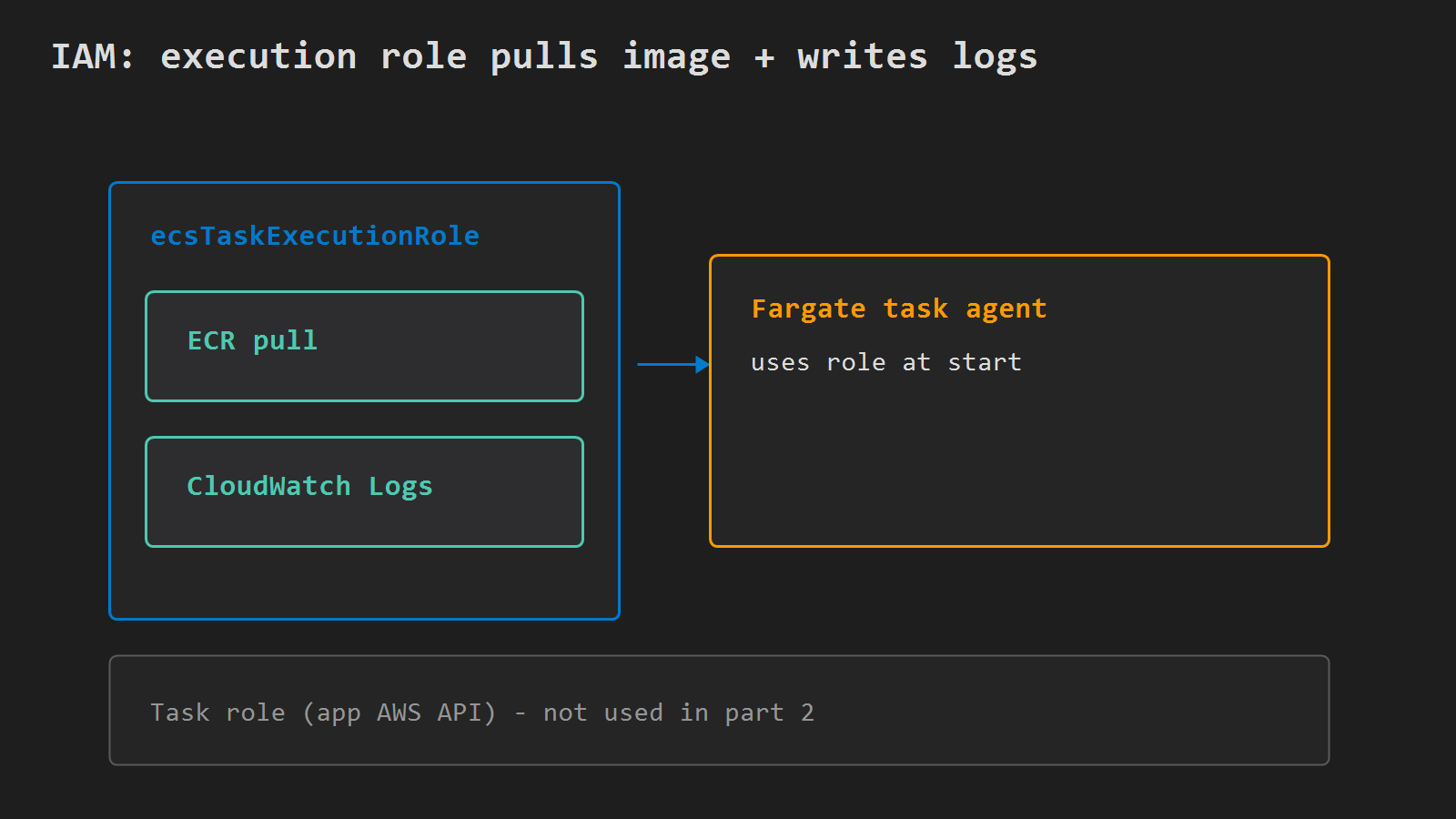The height and width of the screenshot is (819, 1456).
Task: Select the ecsTaskExecutionRole label
Action: tap(315, 236)
